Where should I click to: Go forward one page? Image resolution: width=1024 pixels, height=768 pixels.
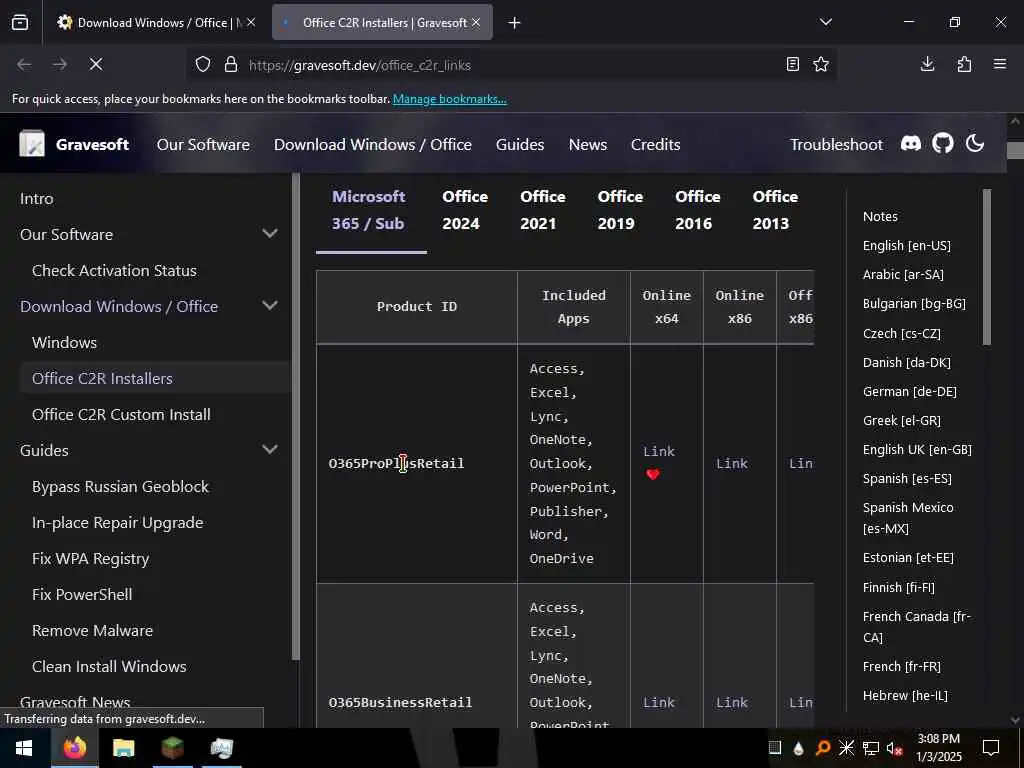59,64
